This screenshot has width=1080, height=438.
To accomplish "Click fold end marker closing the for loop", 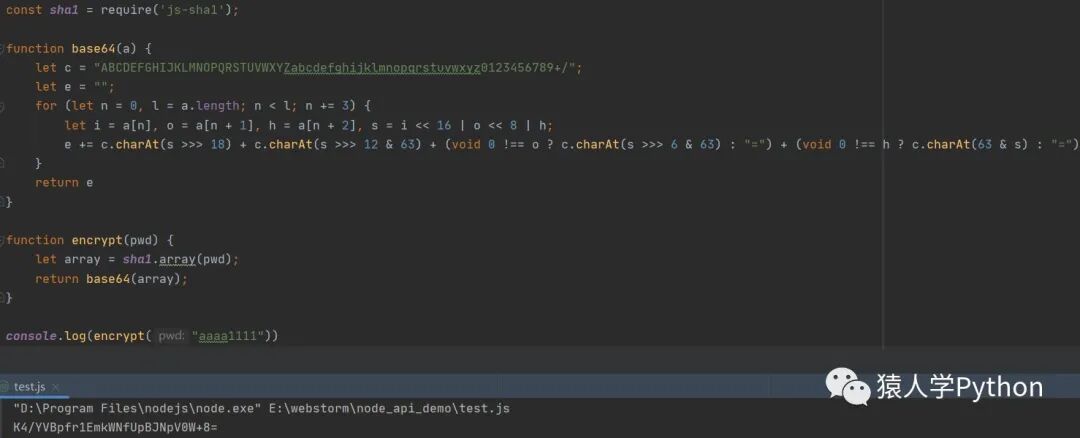I will pos(3,164).
